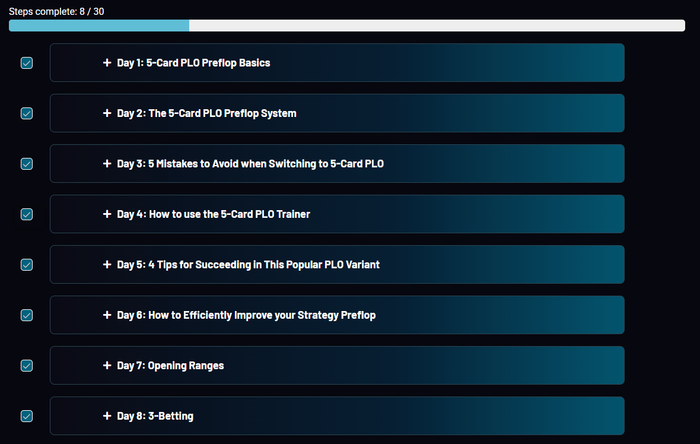
Task: Toggle the Day 3 completion checkbox
Action: pos(27,164)
